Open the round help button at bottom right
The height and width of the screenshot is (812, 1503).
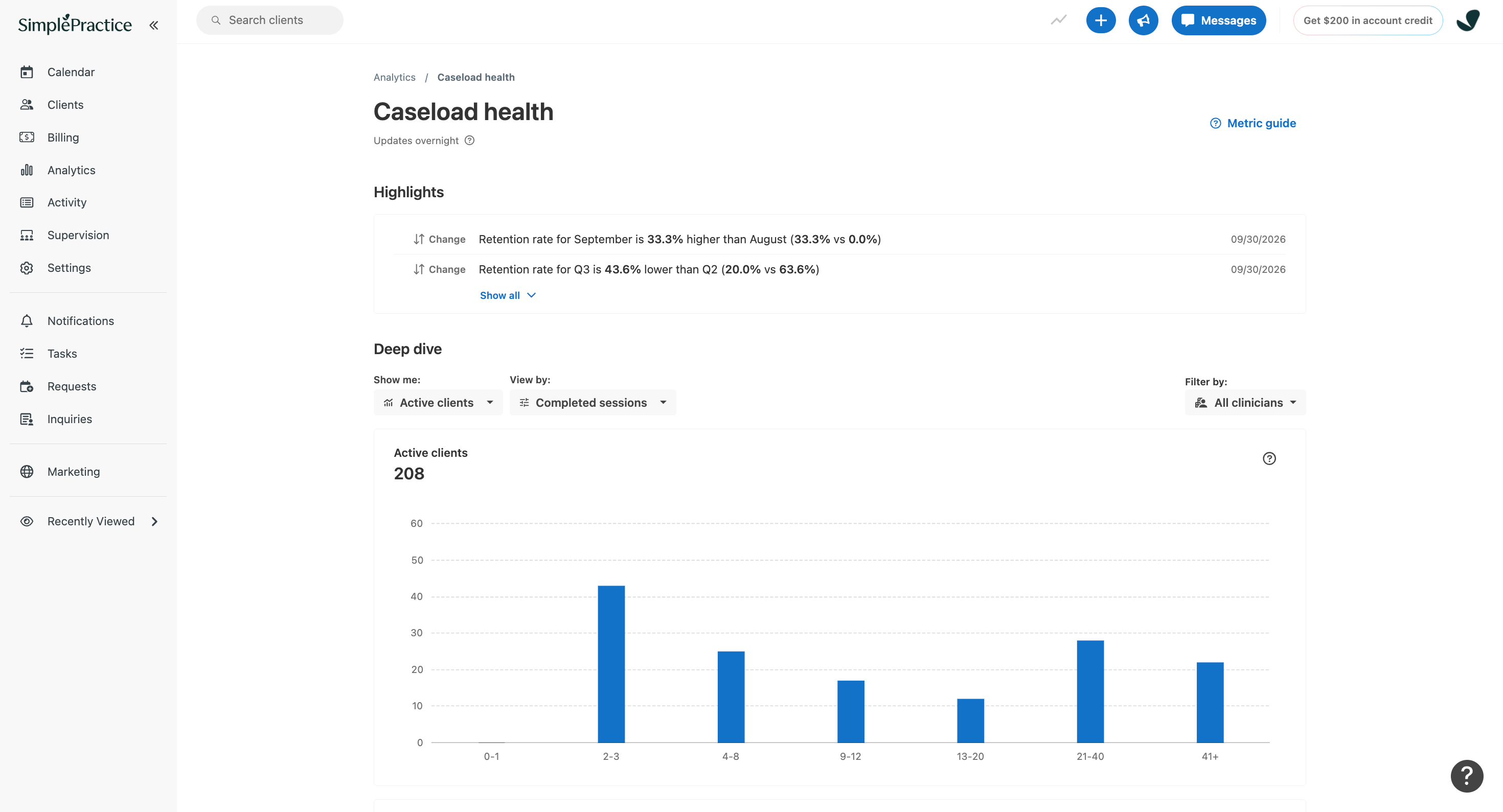[1466, 776]
